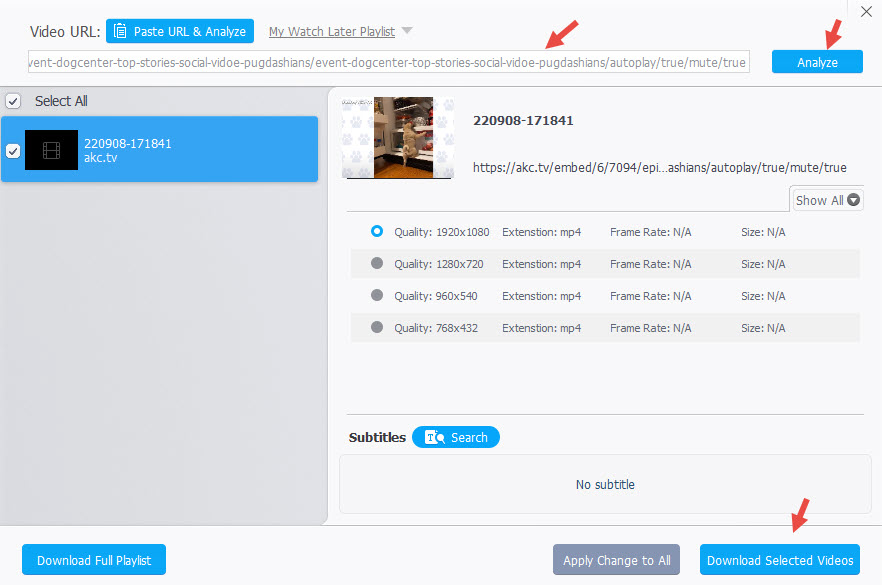Close the dialog with the X button
This screenshot has width=882, height=585.
tap(866, 11)
